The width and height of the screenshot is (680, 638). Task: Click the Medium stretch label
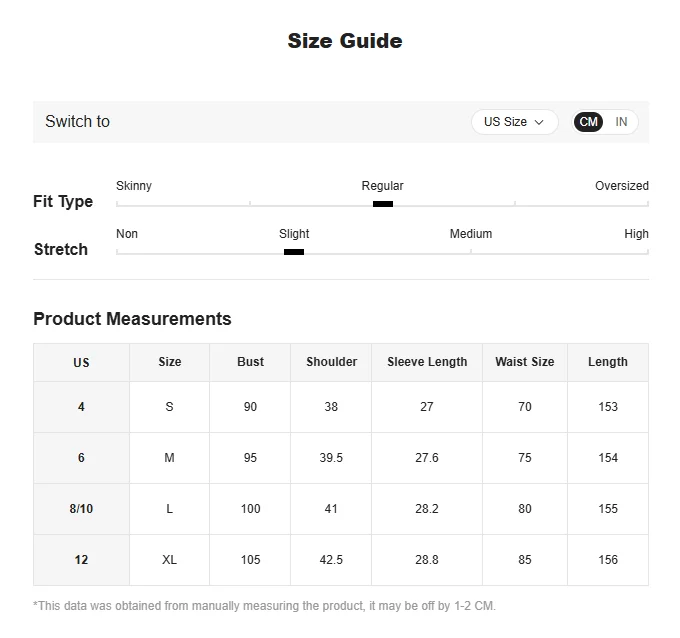(x=470, y=234)
